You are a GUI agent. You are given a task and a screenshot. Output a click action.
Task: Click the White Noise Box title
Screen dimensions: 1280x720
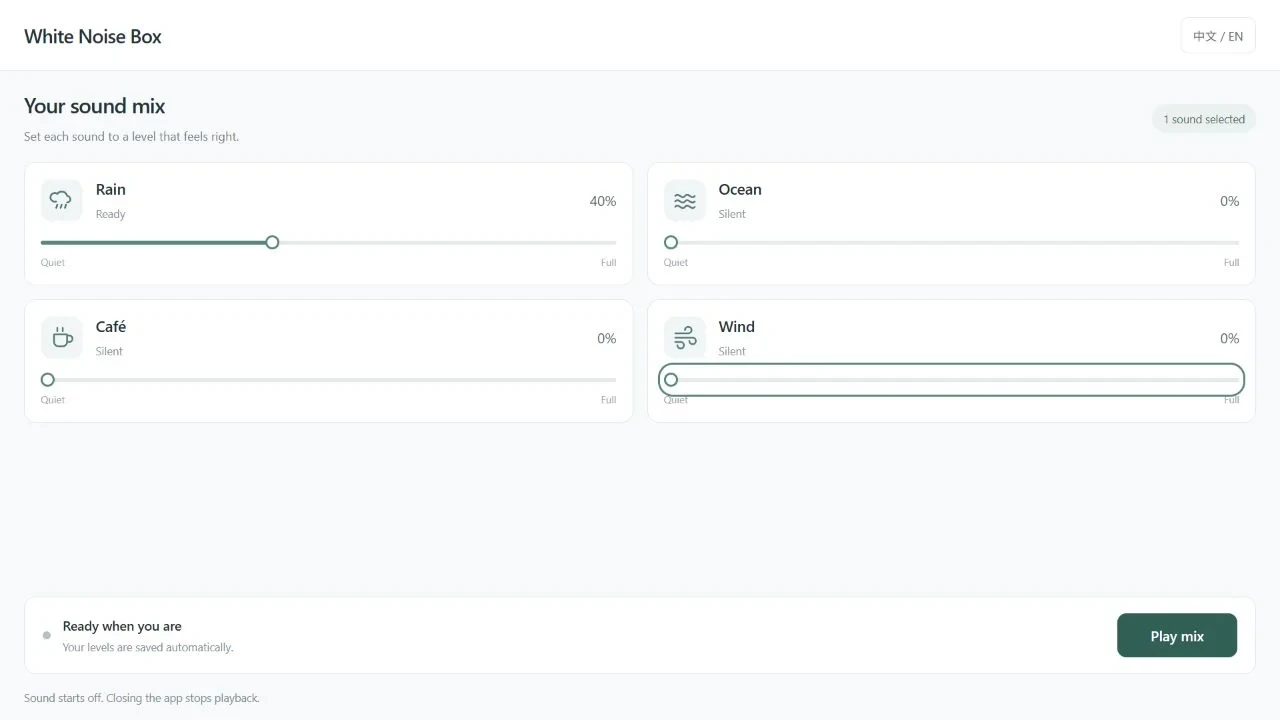click(93, 36)
